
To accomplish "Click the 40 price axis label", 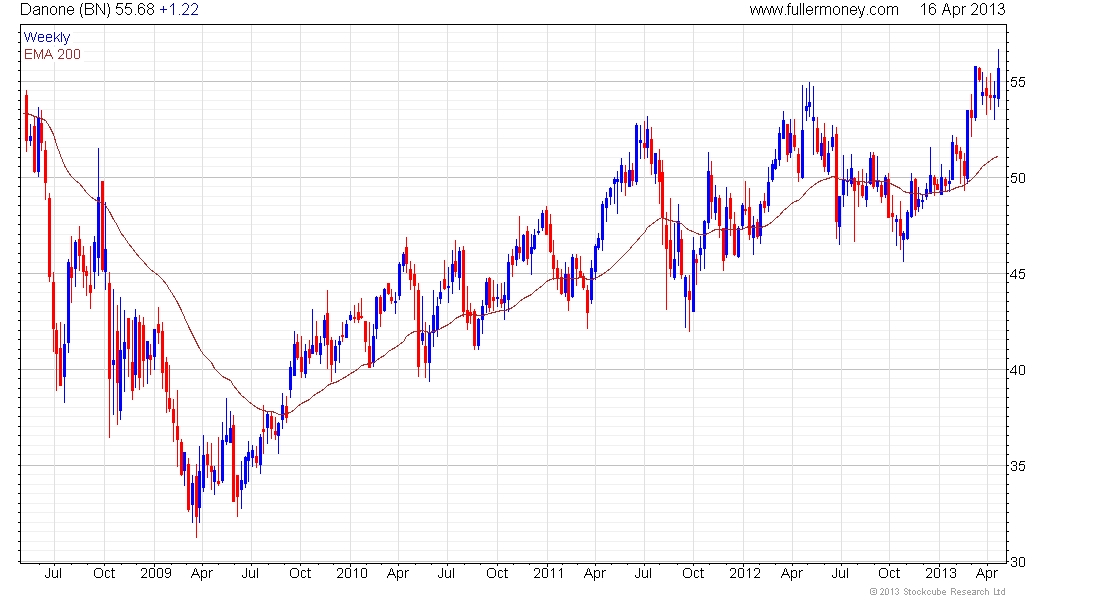I will coord(1017,371).
